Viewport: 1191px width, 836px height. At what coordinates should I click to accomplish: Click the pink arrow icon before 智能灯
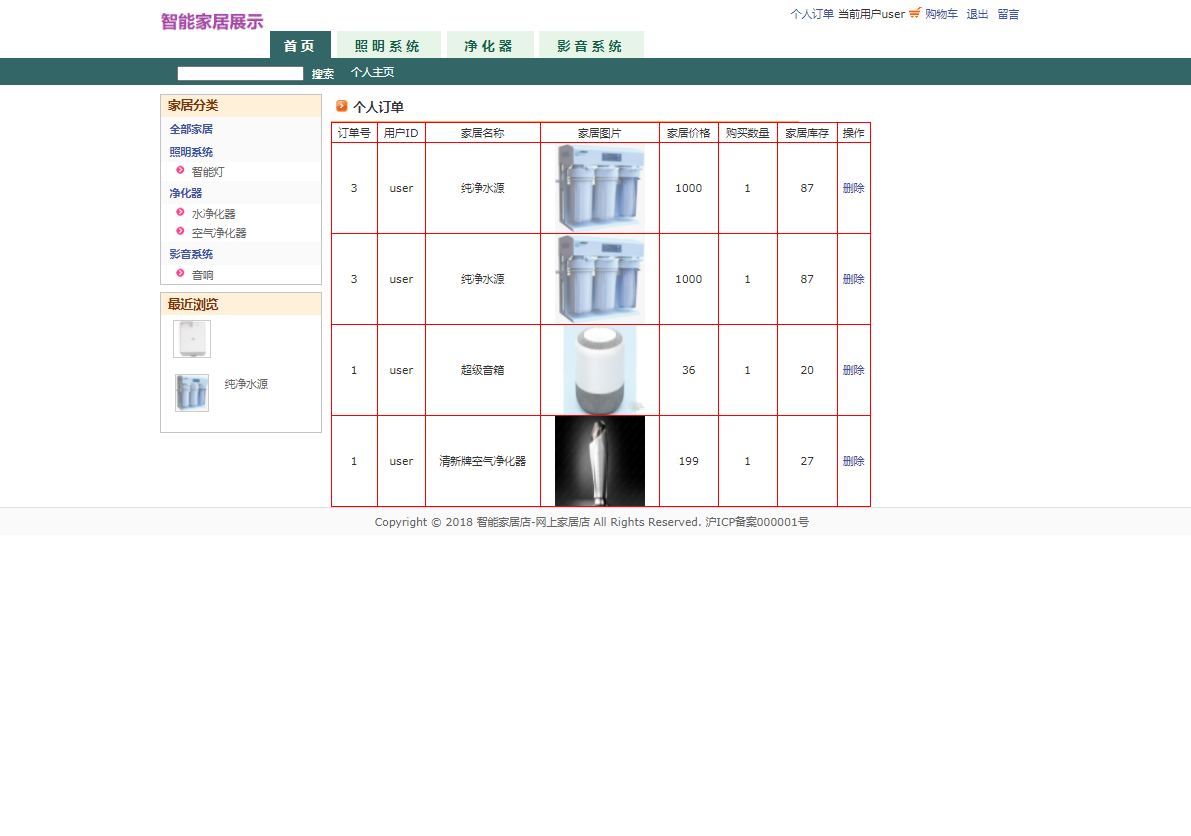pyautogui.click(x=180, y=170)
